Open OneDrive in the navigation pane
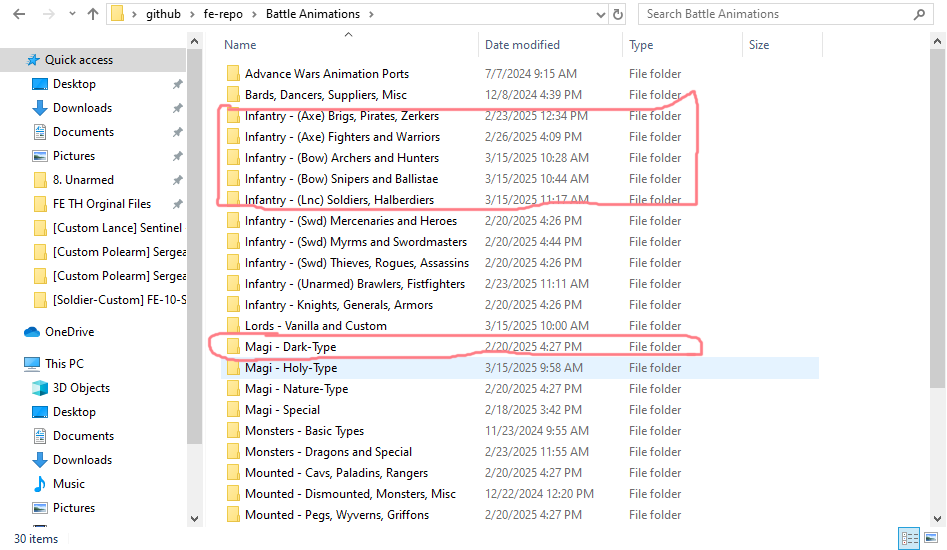Viewport: 947px width, 550px height. (x=68, y=332)
